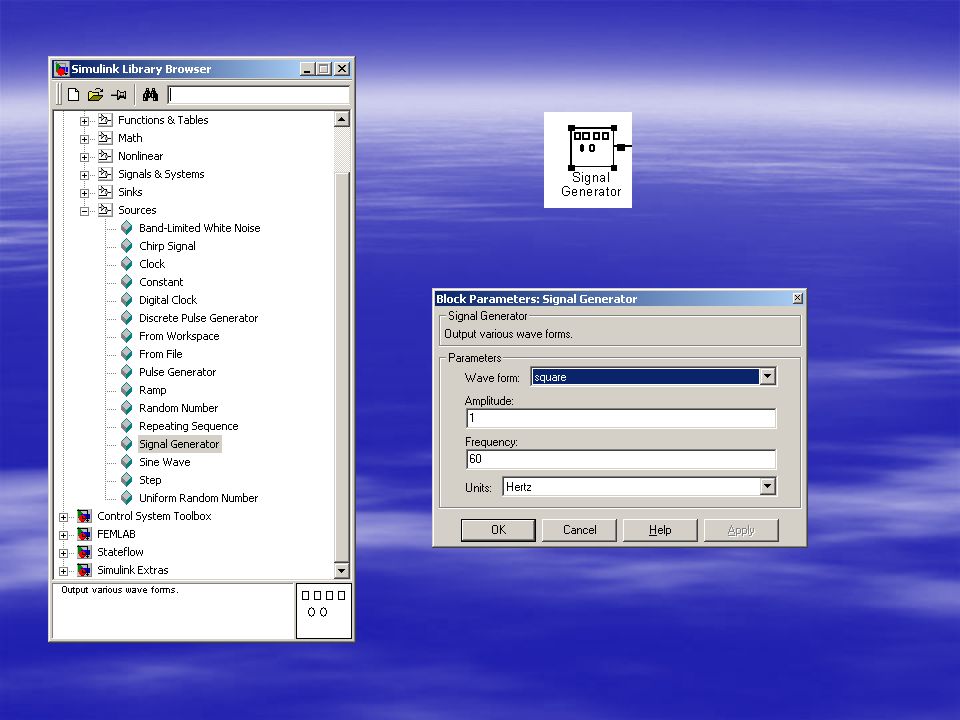Select the Discrete Pulse Generator block icon
960x720 pixels.
coord(127,318)
